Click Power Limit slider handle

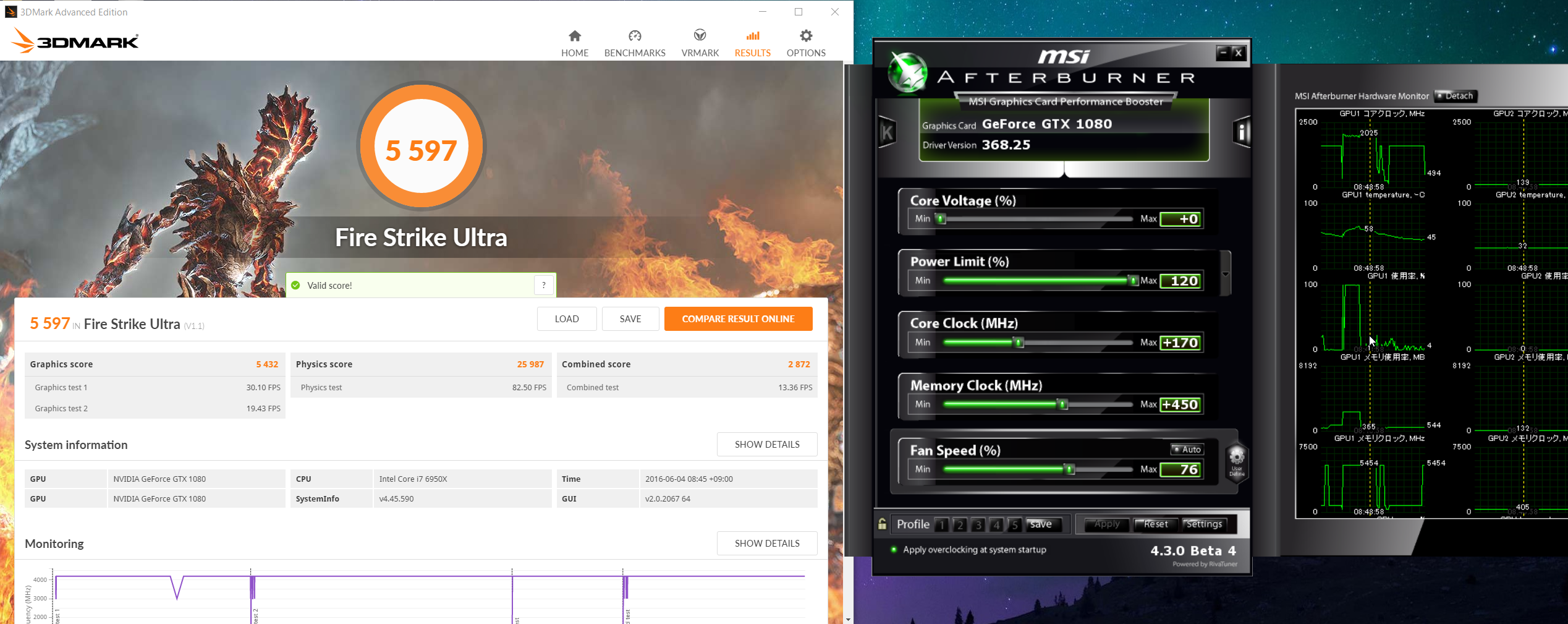[x=1133, y=281]
